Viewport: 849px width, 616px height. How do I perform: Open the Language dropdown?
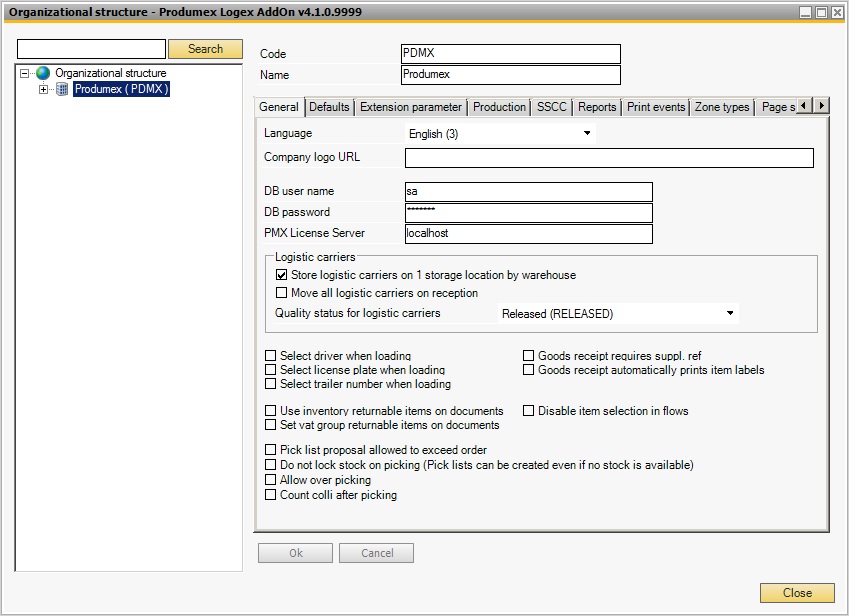(x=500, y=134)
